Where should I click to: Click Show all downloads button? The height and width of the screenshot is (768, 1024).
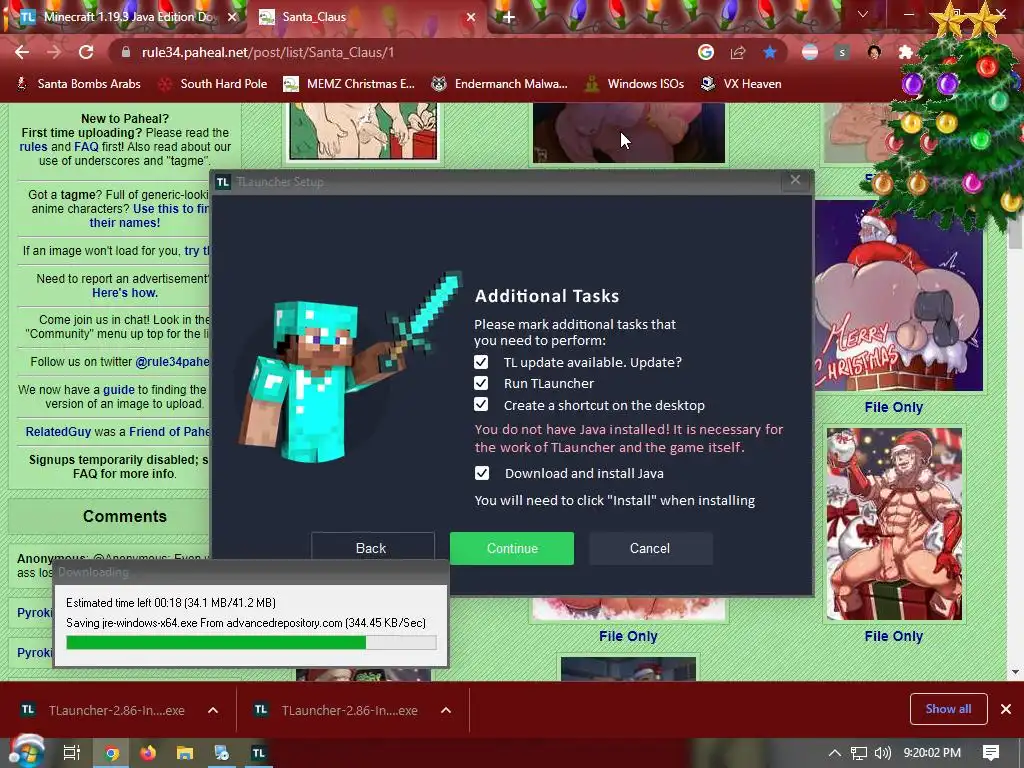[x=948, y=709]
